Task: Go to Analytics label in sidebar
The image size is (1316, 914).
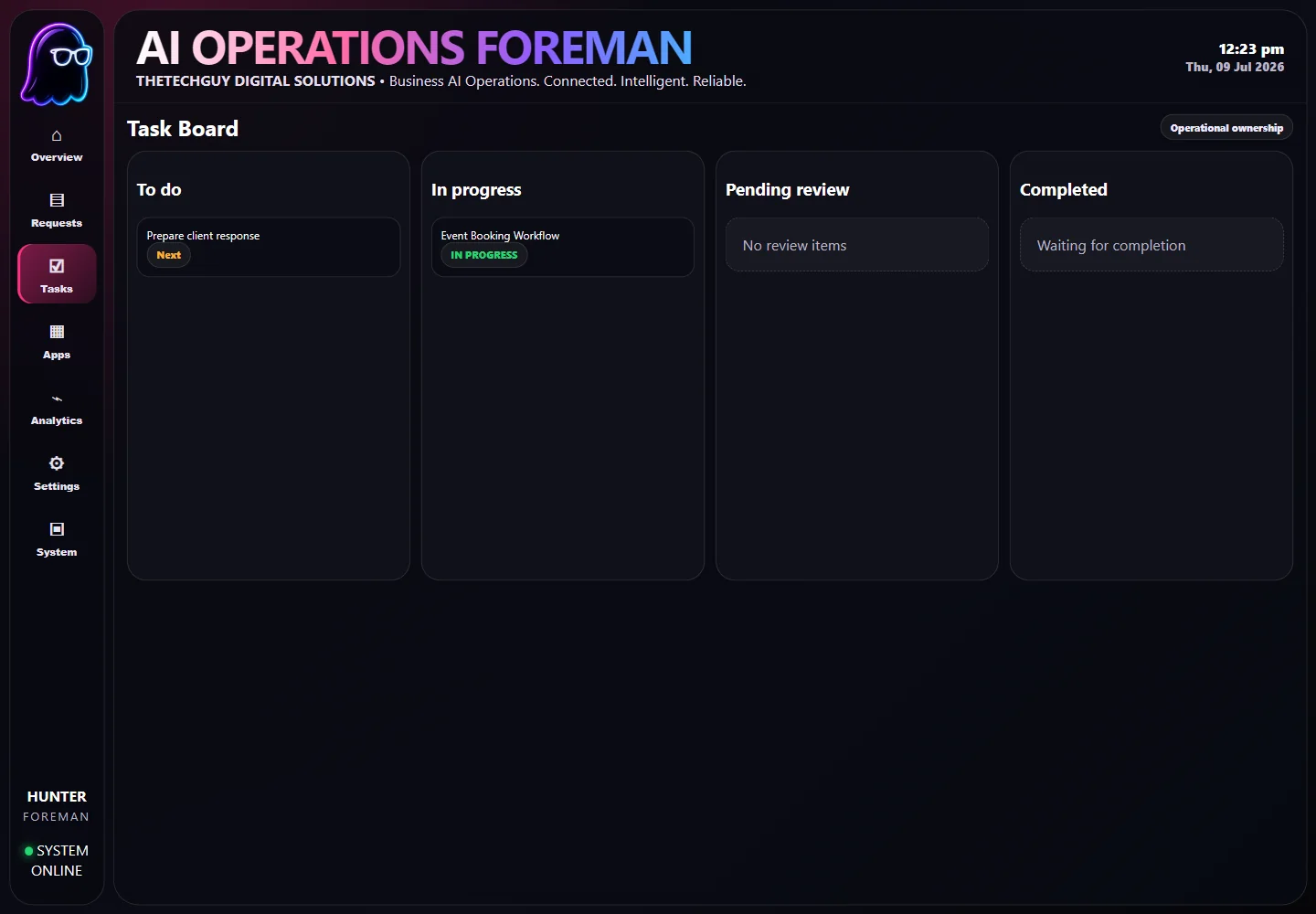Action: [x=57, y=420]
